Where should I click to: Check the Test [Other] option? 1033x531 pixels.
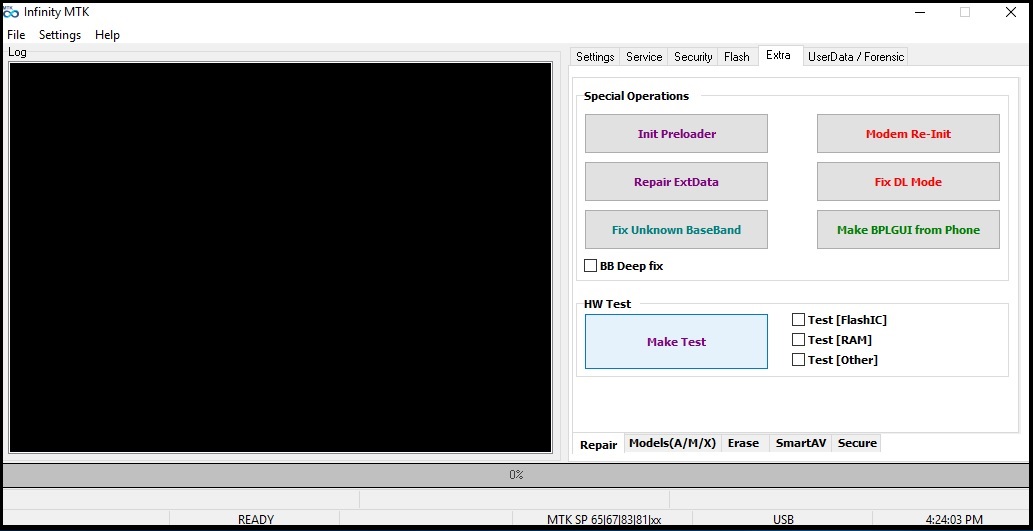click(798, 360)
